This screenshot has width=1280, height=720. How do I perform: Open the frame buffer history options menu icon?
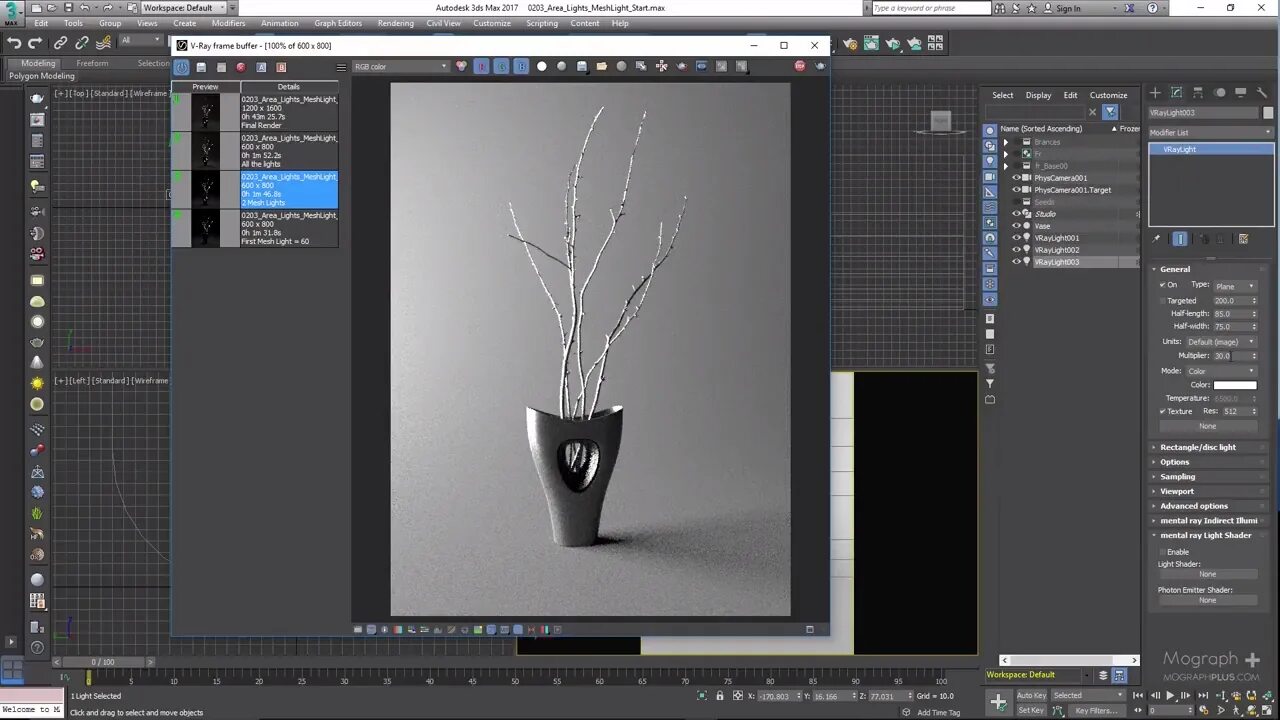[341, 67]
